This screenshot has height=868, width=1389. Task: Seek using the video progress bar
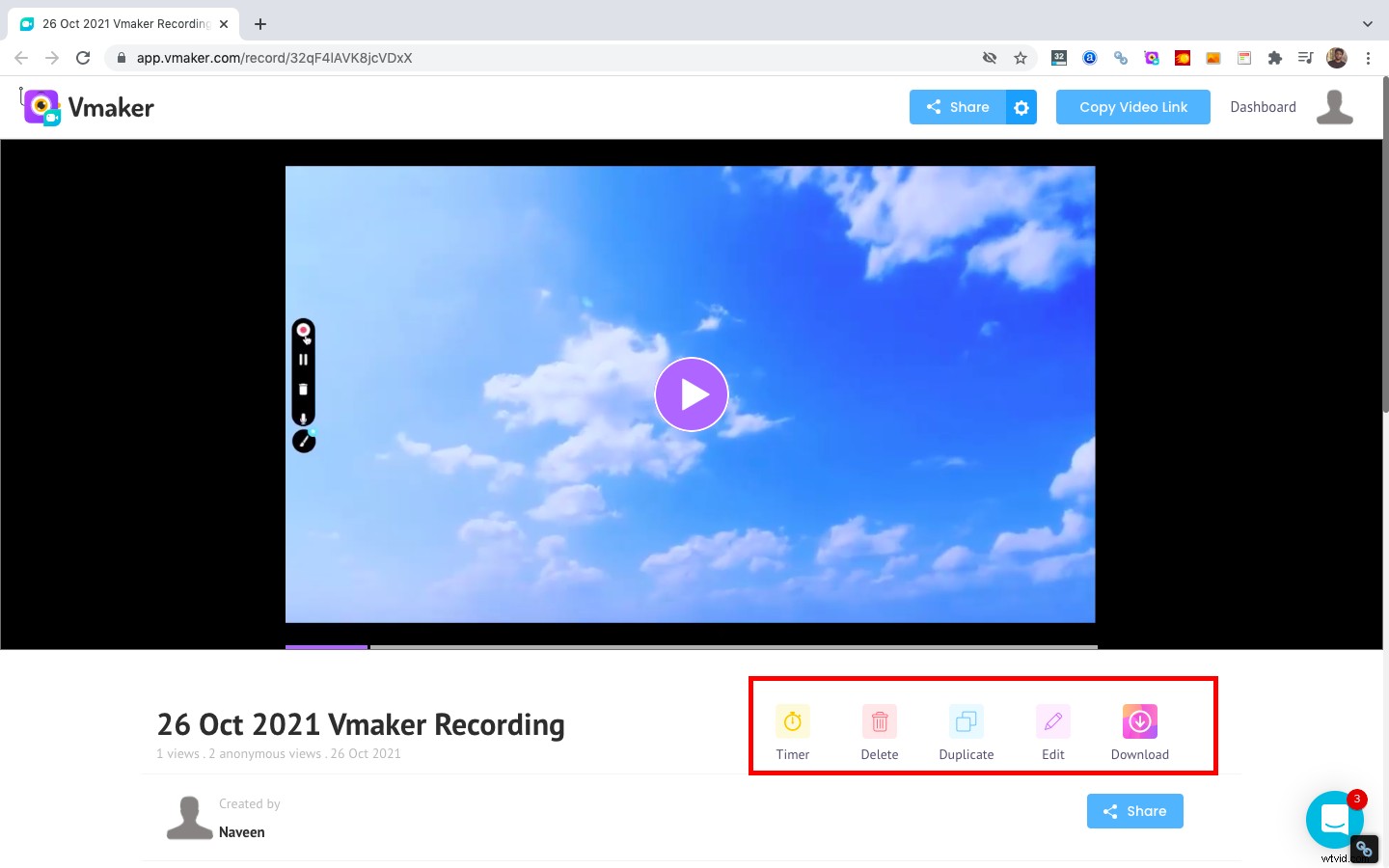tap(691, 646)
